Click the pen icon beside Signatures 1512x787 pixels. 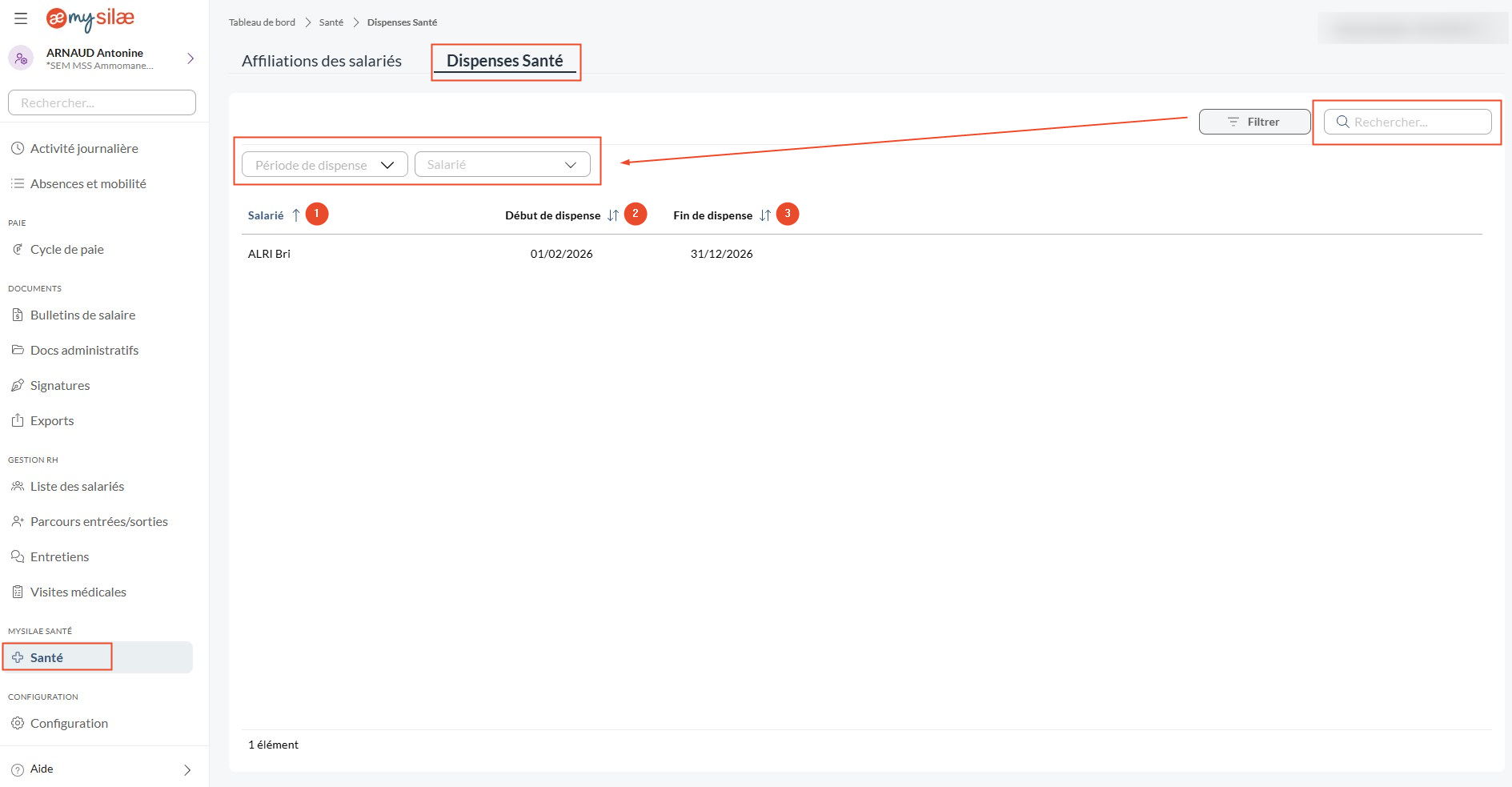18,385
